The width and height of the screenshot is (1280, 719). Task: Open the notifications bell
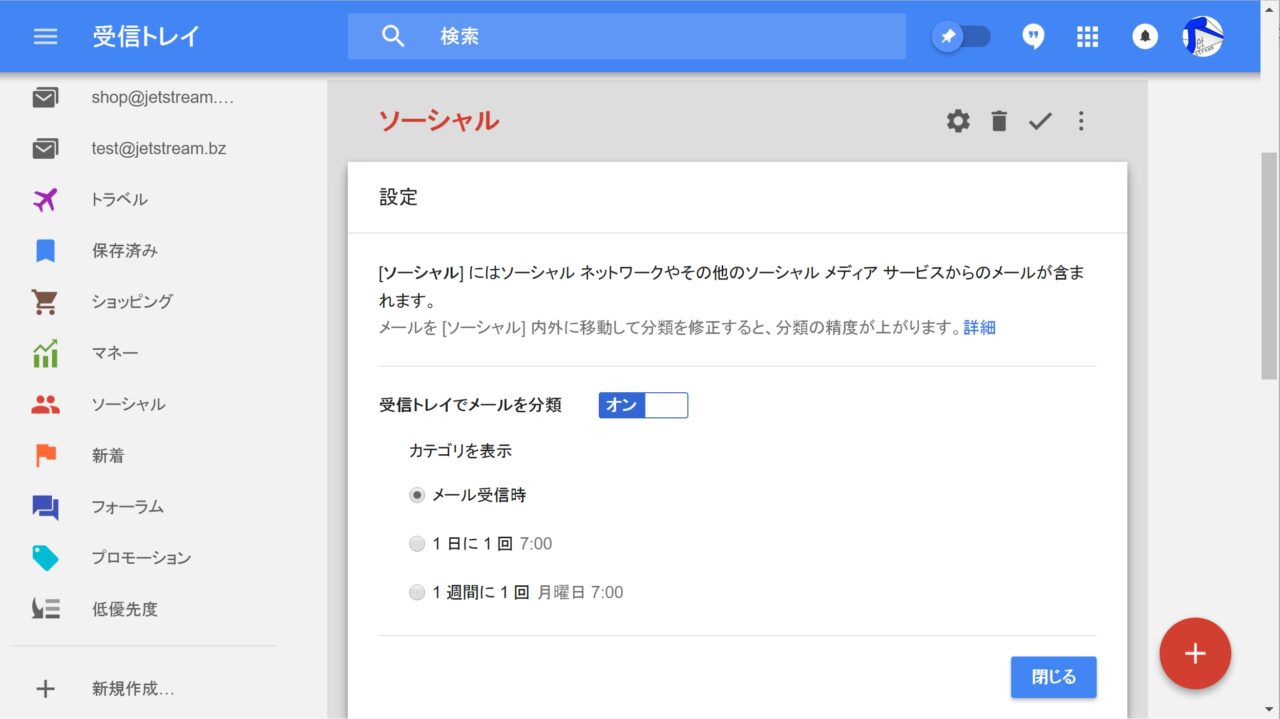click(1144, 37)
